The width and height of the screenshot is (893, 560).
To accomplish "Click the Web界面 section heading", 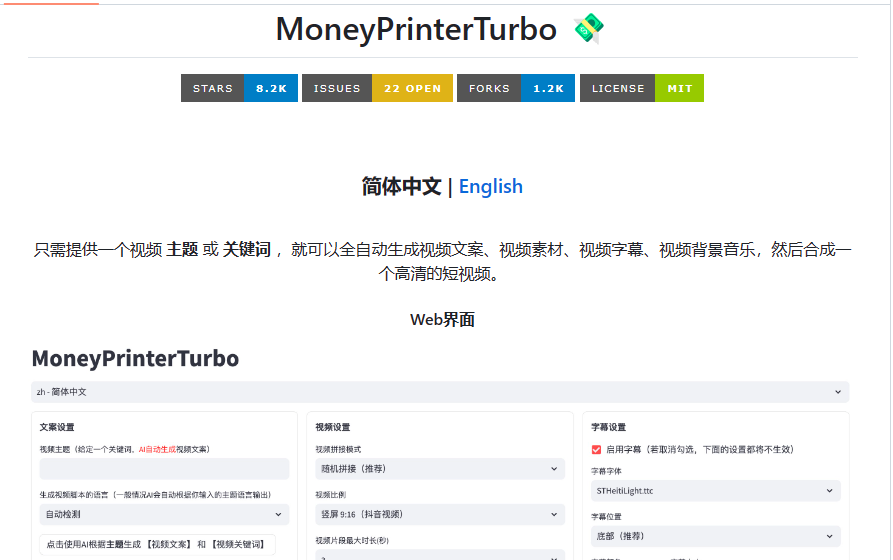I will [442, 320].
